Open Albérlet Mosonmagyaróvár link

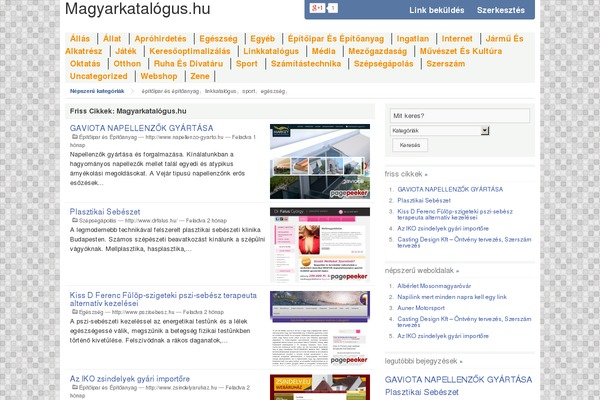(x=434, y=286)
